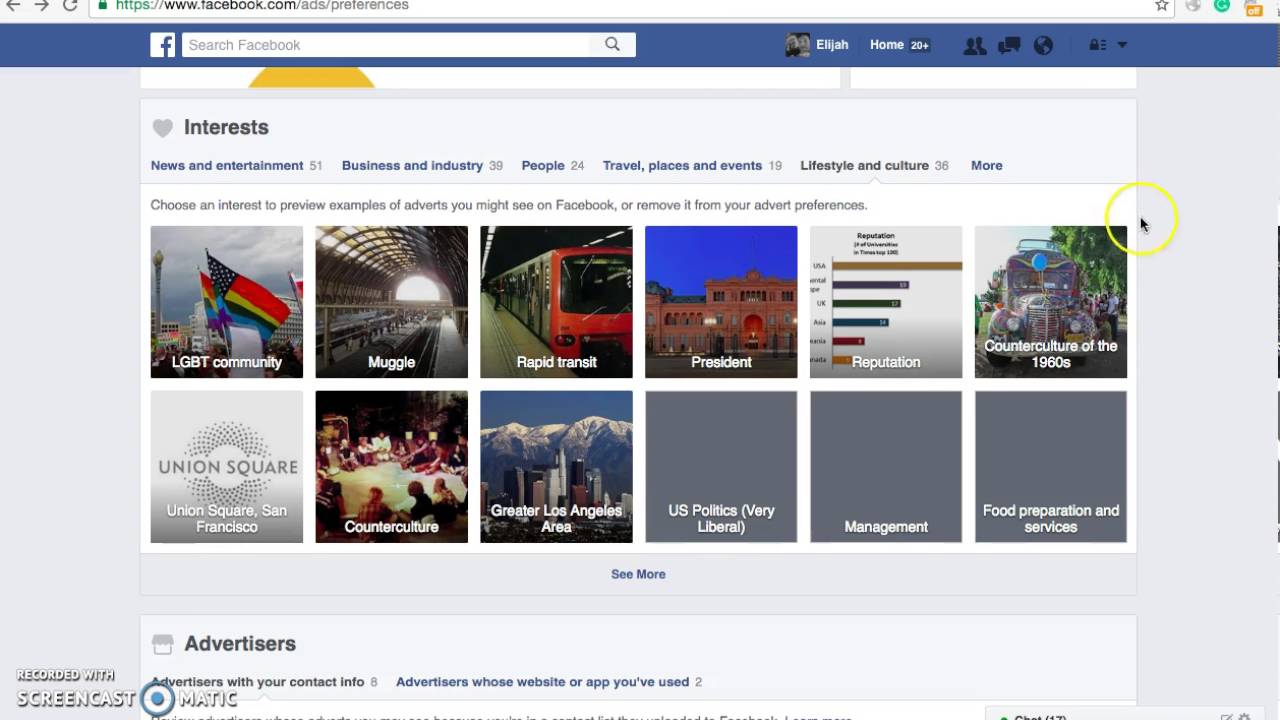This screenshot has height=720, width=1280.
Task: Open Advertisers whose website or app tab
Action: (x=542, y=682)
